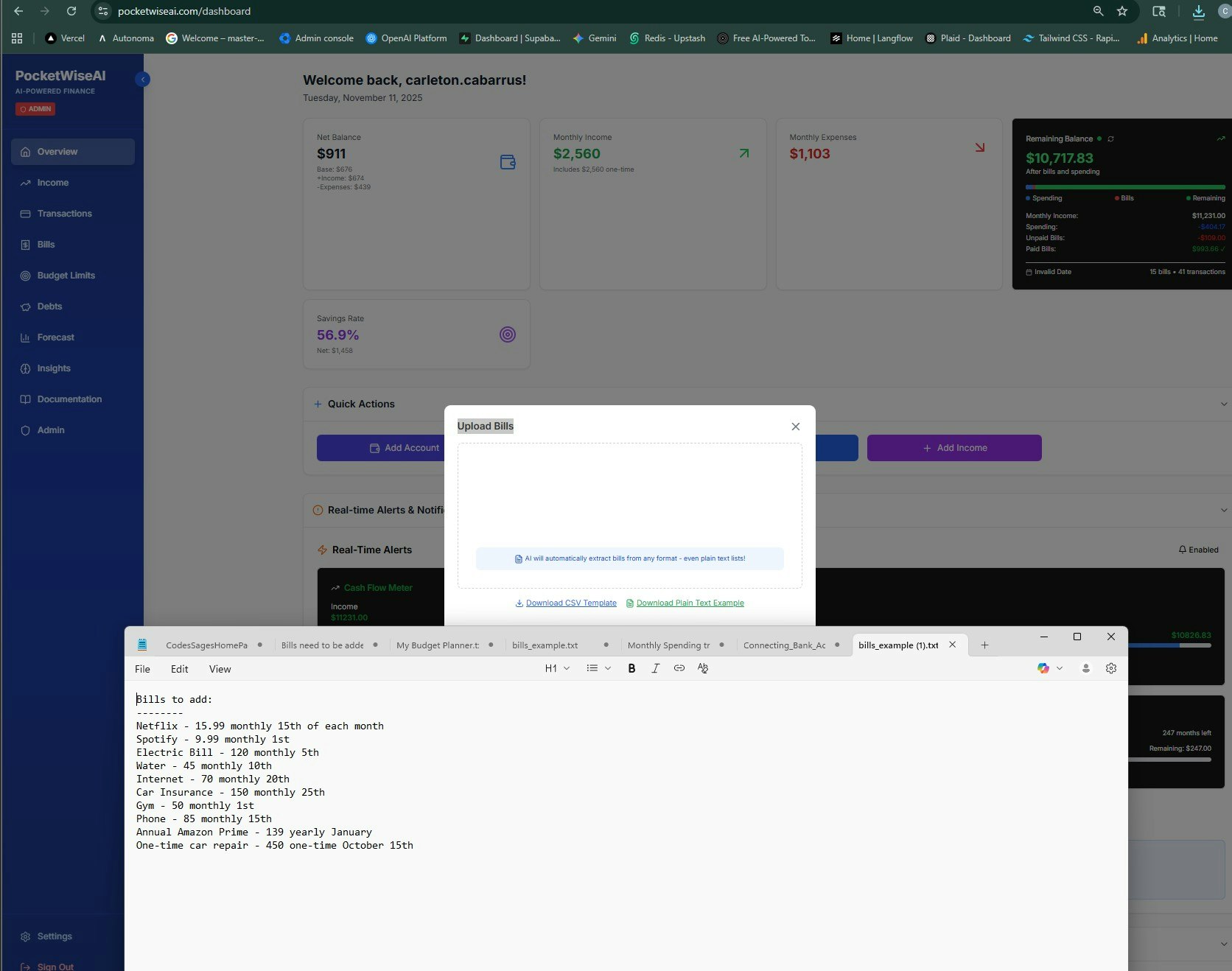
Task: Apply bold formatting in the editor toolbar
Action: pyautogui.click(x=631, y=668)
